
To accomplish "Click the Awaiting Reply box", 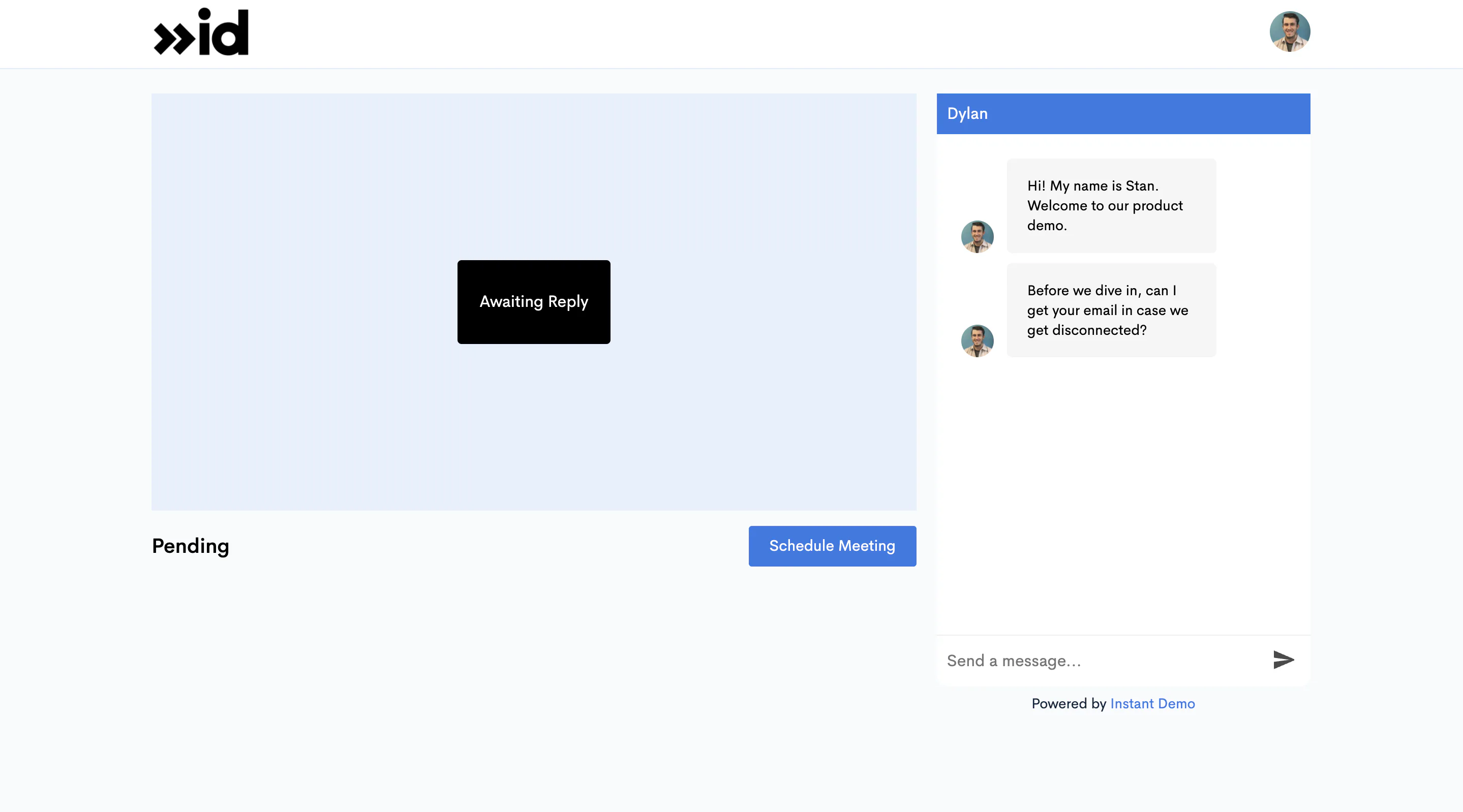I will point(534,301).
